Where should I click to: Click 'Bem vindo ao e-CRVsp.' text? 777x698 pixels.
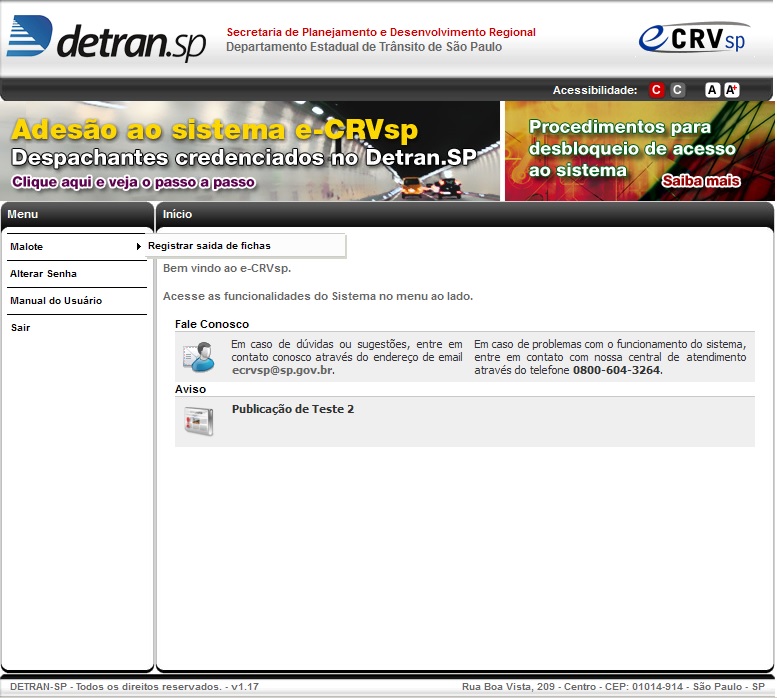coord(227,268)
